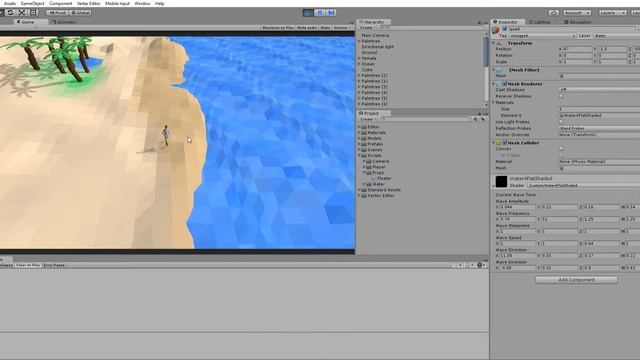Collapse the Scripts folder
The width and height of the screenshot is (640, 360).
(359, 156)
